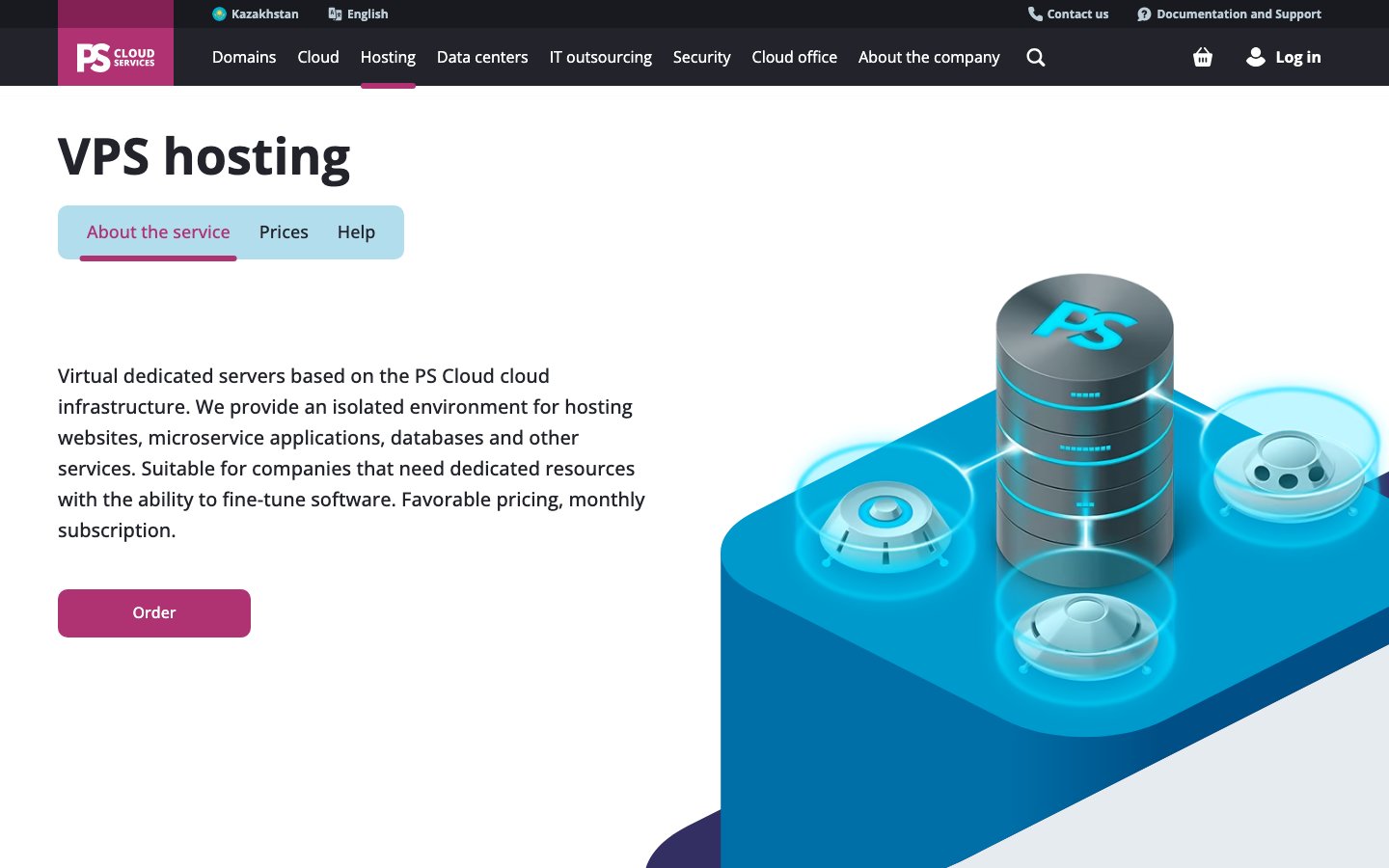
Task: Click the language translate icon
Action: click(335, 14)
